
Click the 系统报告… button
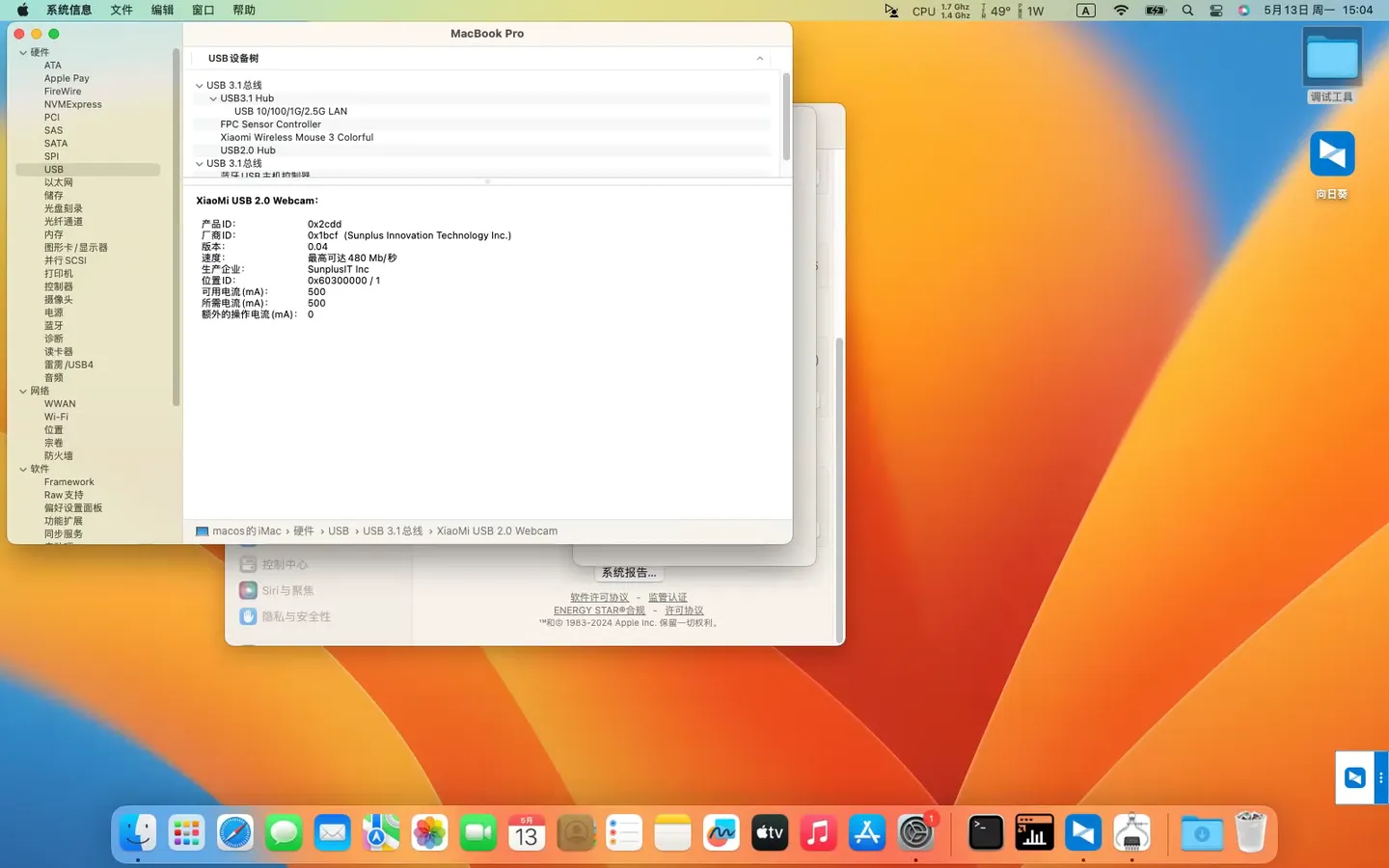(x=628, y=572)
